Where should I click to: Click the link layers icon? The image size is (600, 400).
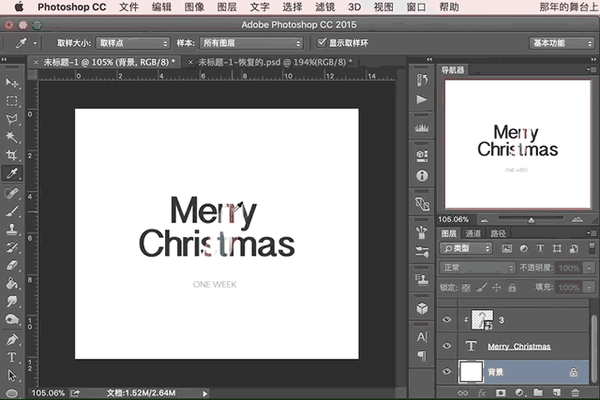463,392
